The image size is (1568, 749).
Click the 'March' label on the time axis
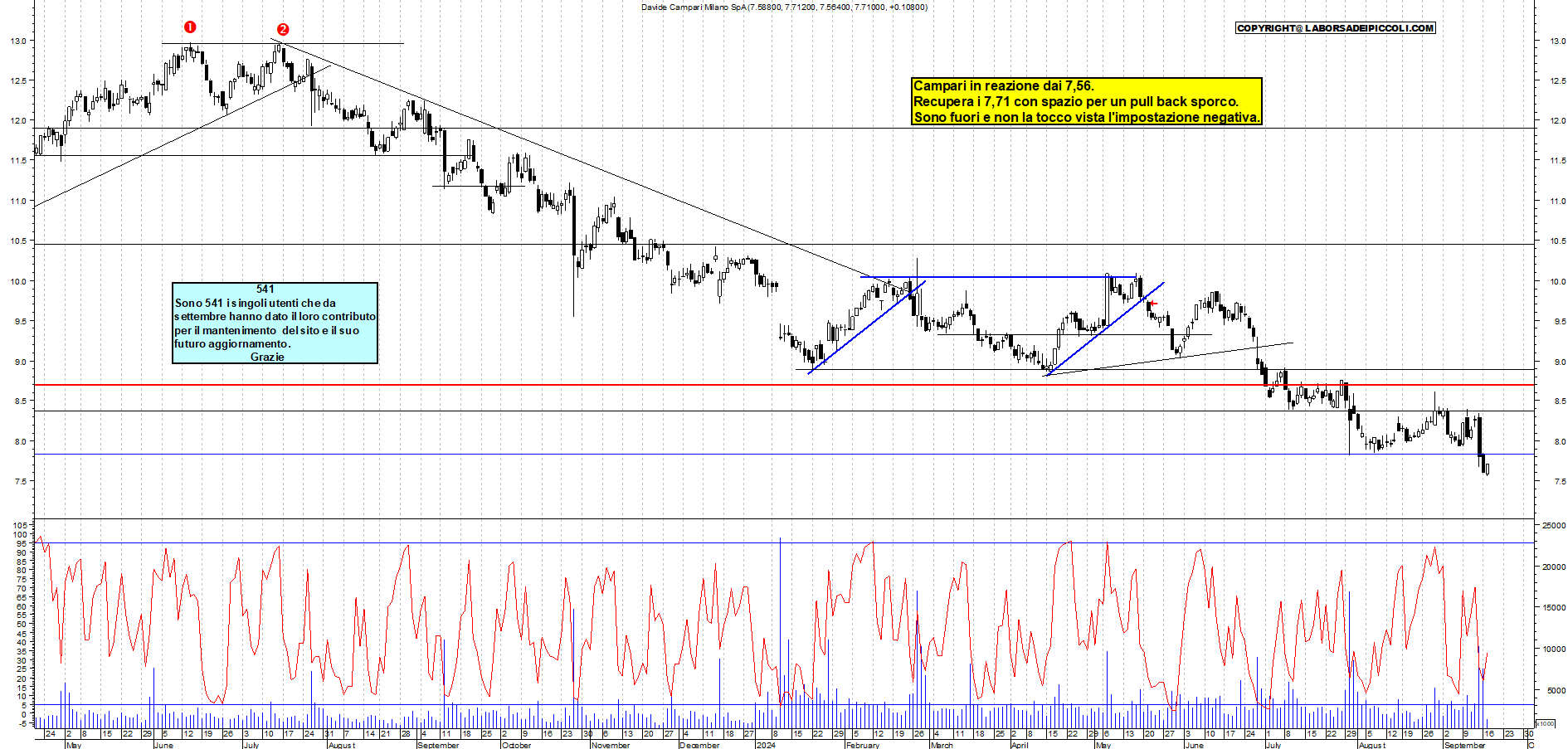[x=942, y=745]
